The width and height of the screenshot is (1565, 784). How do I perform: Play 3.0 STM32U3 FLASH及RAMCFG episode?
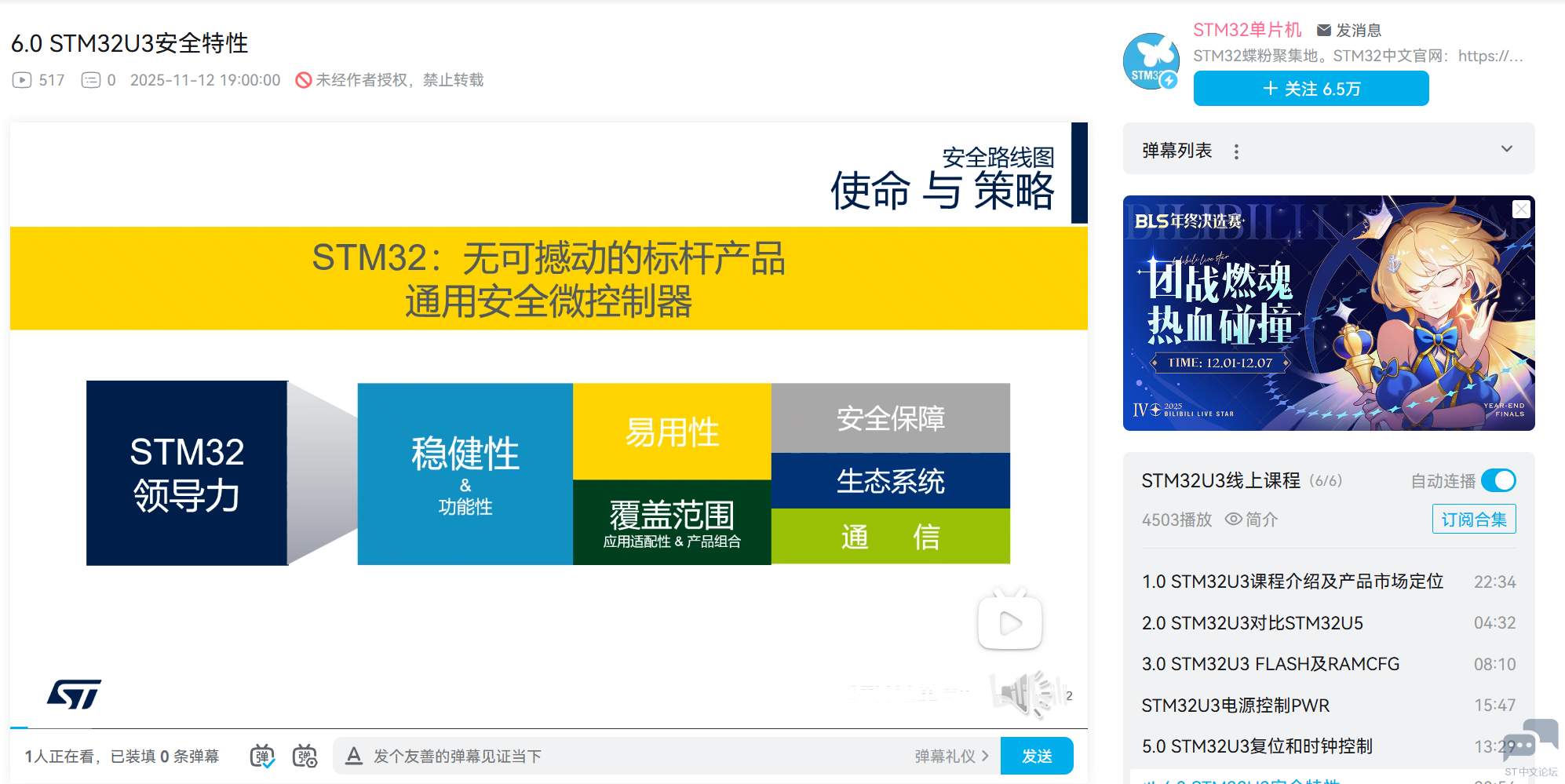[1329, 664]
